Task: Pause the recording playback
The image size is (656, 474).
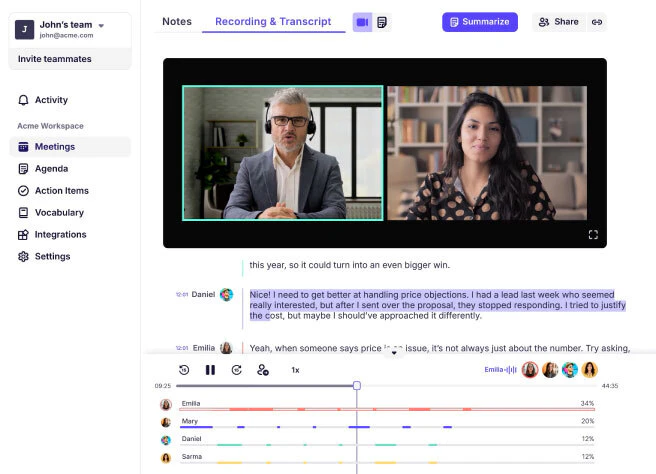Action: click(x=210, y=370)
